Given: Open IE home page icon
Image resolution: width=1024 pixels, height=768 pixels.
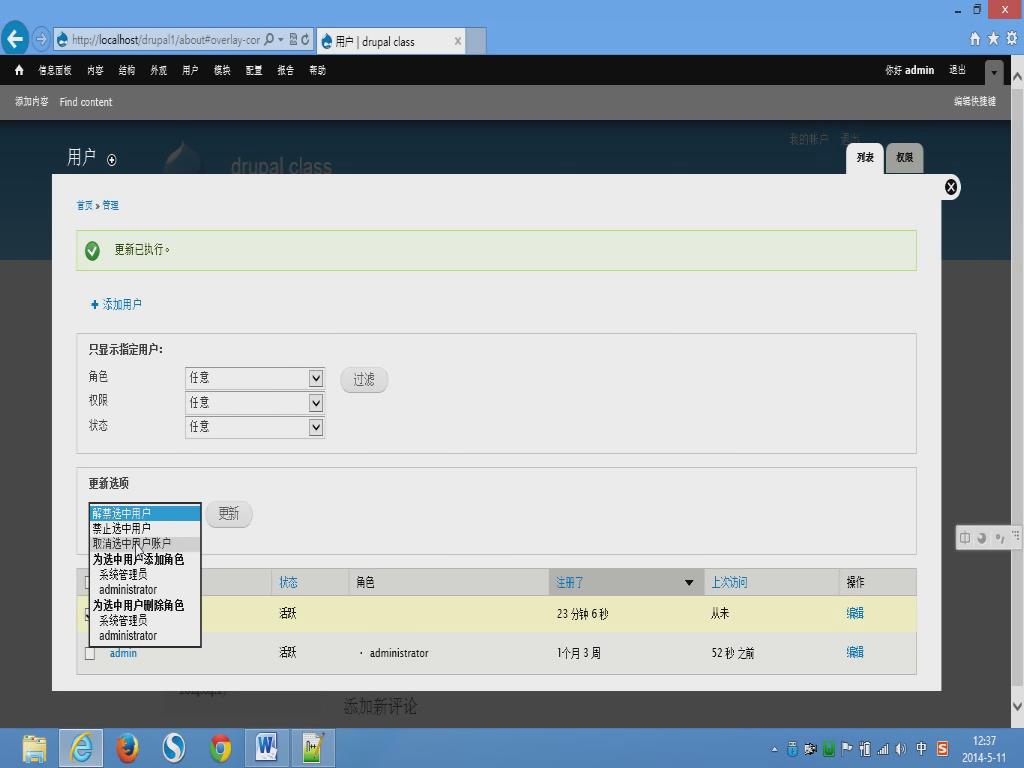Looking at the screenshot, I should pyautogui.click(x=975, y=39).
